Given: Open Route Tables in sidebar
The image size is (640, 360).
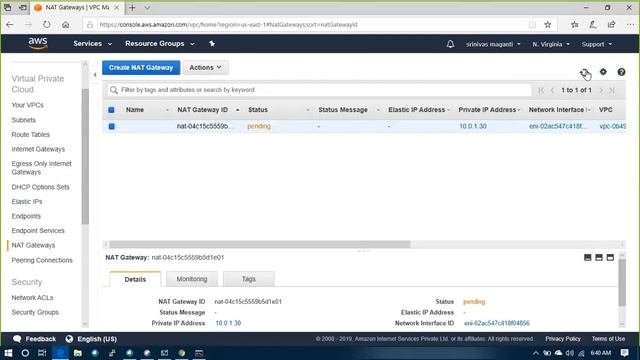Looking at the screenshot, I should [x=31, y=134].
